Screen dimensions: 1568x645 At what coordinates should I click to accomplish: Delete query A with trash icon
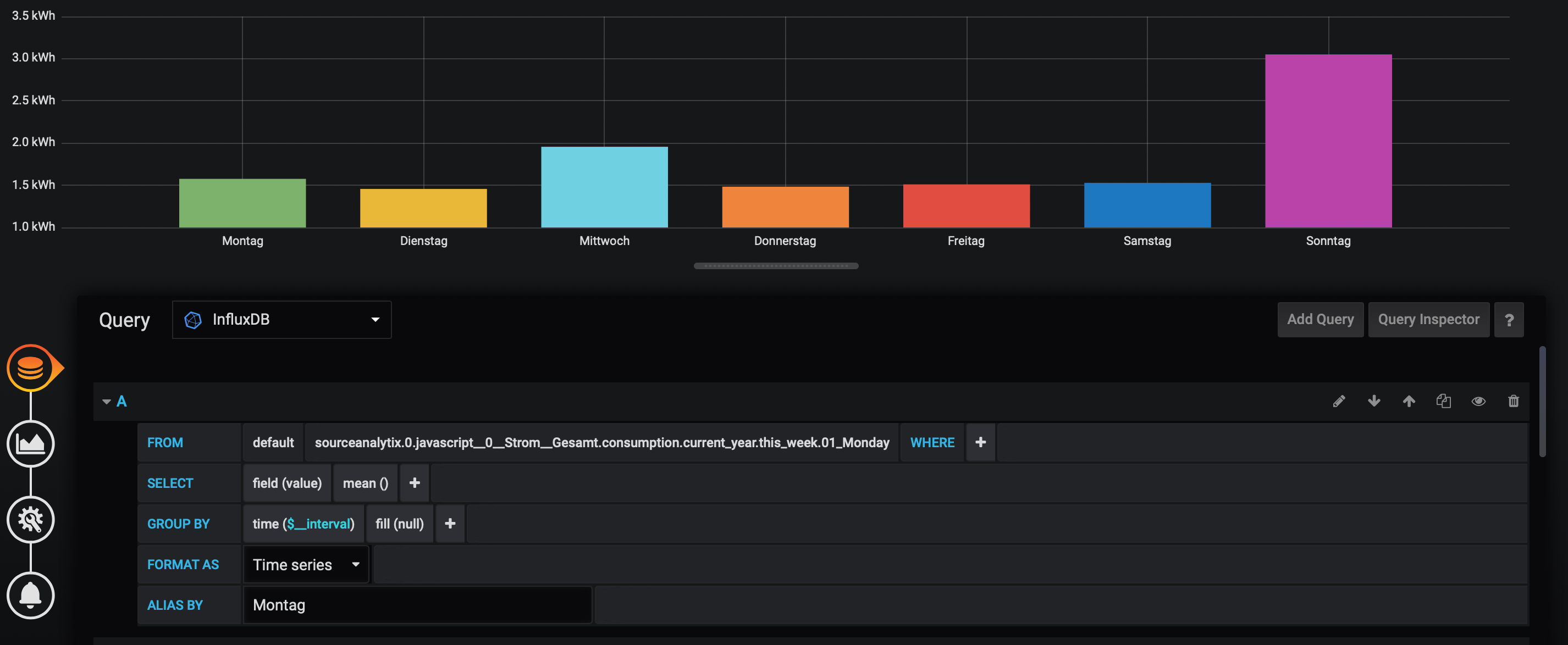pos(1513,401)
